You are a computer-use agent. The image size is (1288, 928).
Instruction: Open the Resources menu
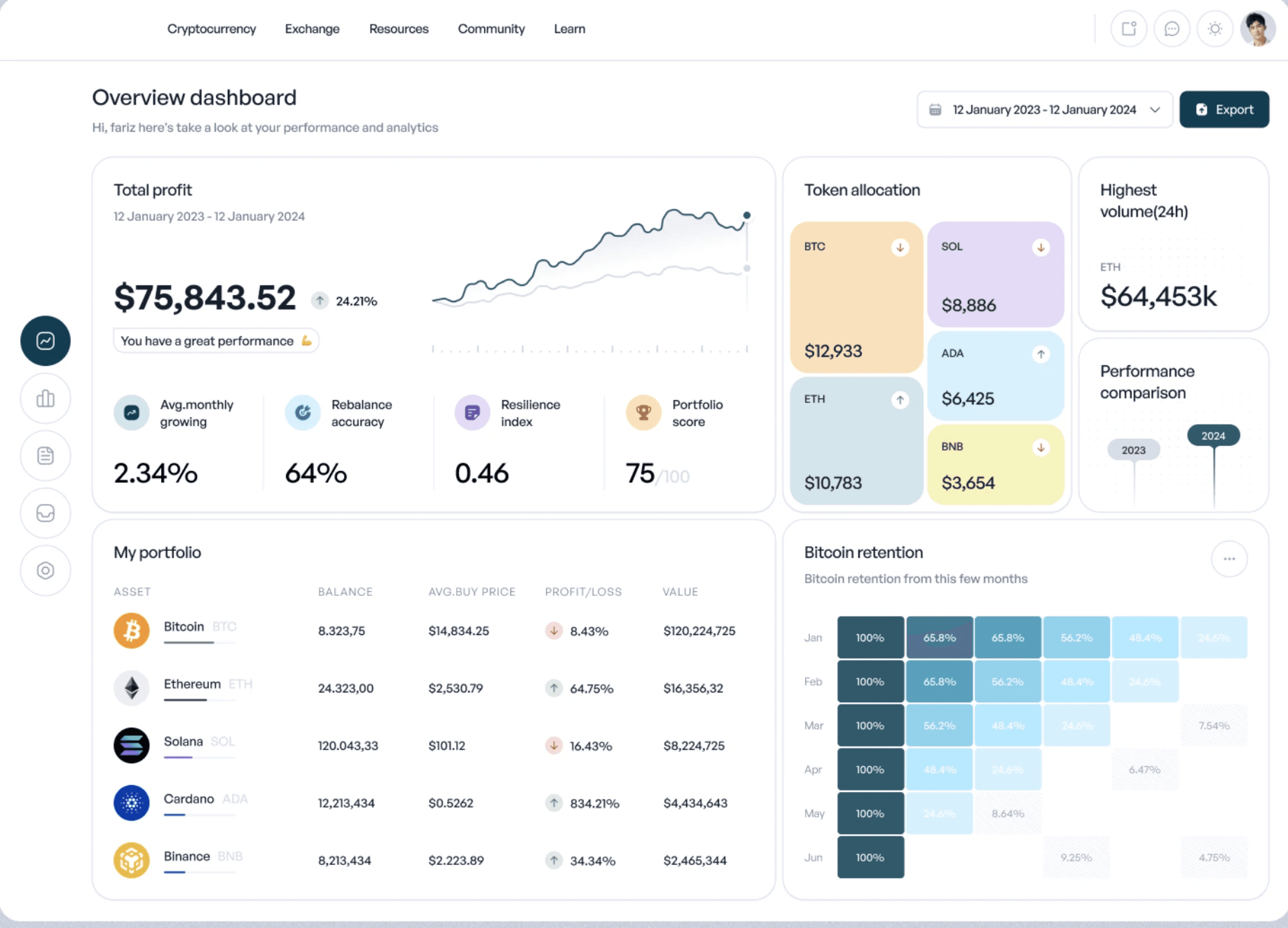click(399, 29)
